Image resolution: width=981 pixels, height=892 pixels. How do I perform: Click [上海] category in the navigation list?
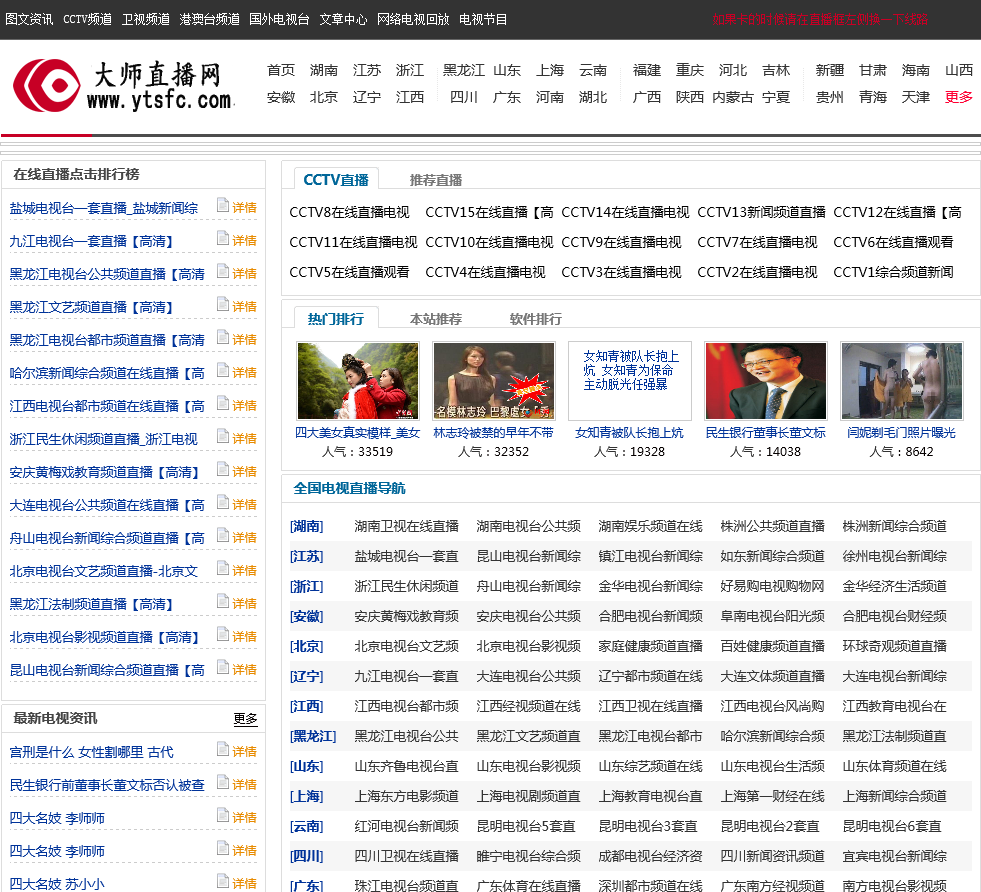point(307,797)
